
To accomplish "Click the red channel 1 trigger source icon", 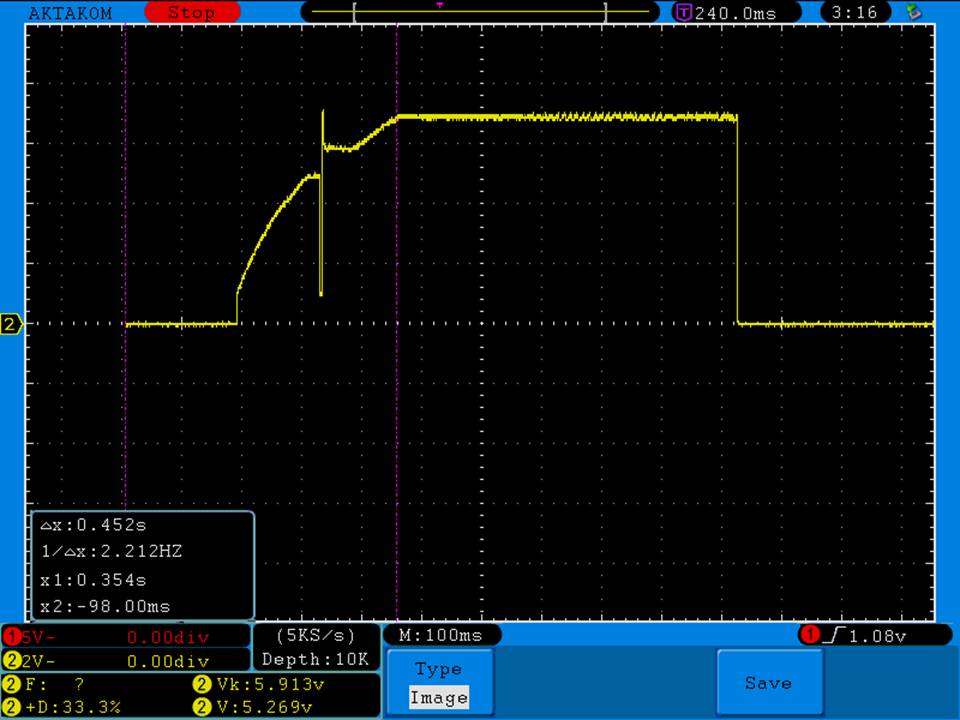I will point(808,635).
